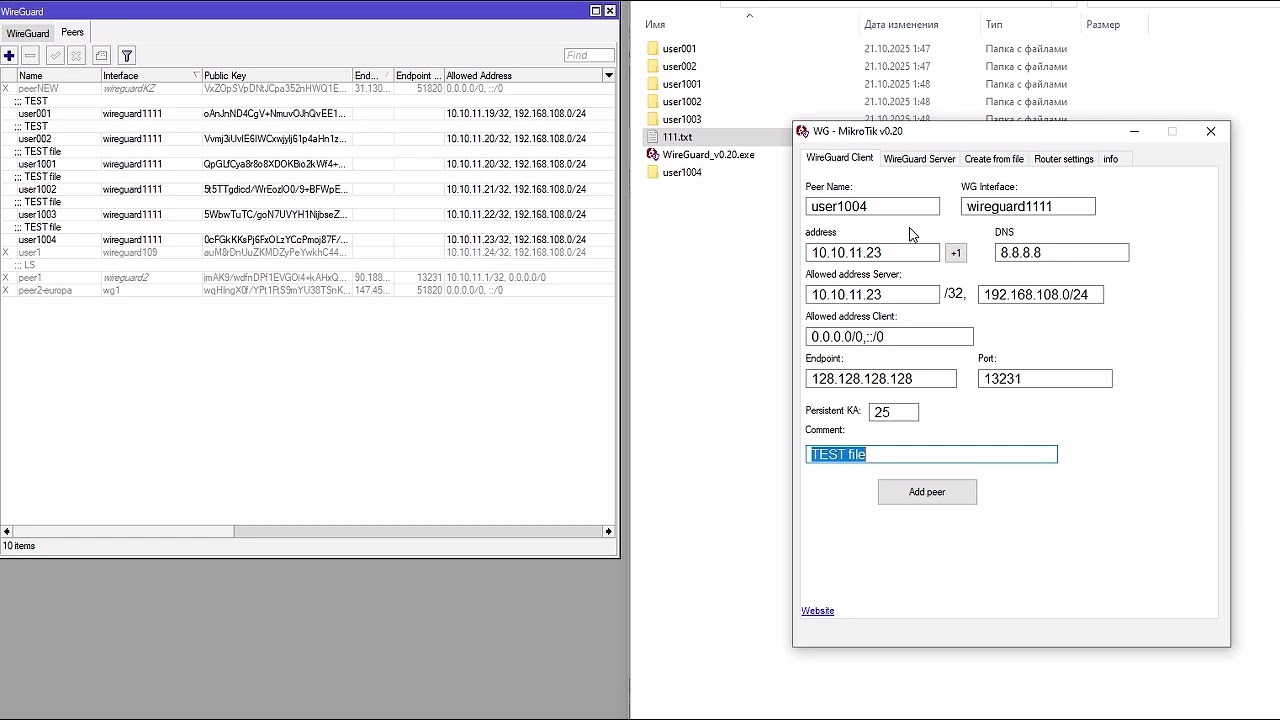Select peerNEW row in peers list
The image size is (1280, 720).
pos(307,89)
